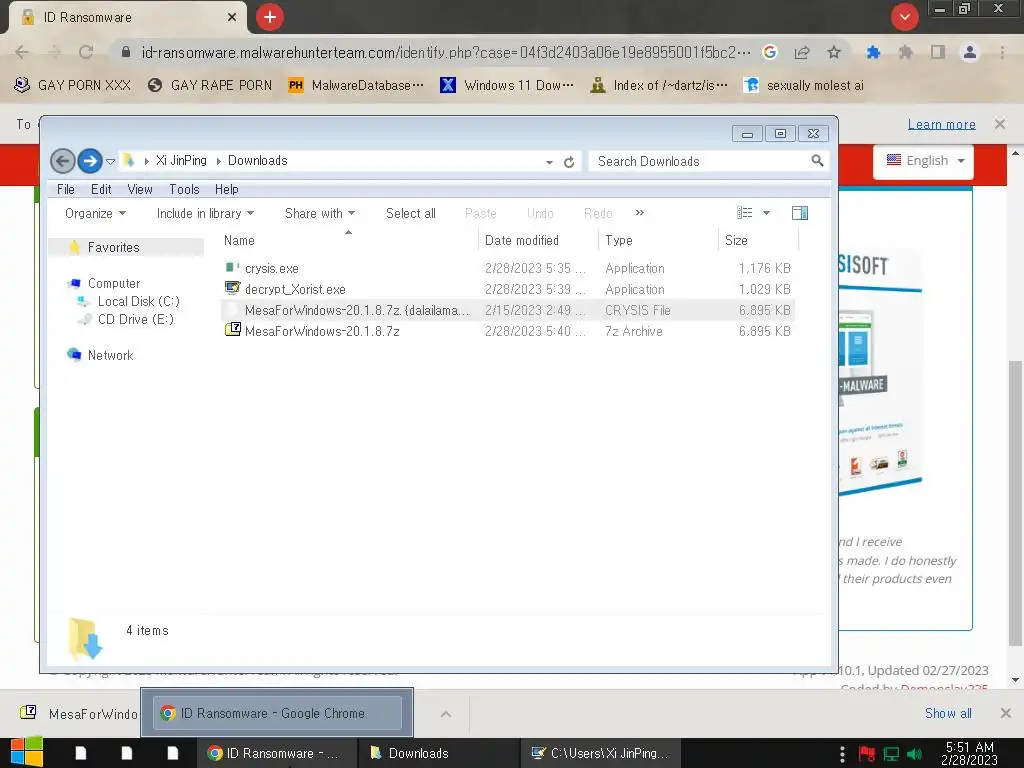The height and width of the screenshot is (768, 1024).
Task: Sort files by Size column
Action: [x=758, y=240]
